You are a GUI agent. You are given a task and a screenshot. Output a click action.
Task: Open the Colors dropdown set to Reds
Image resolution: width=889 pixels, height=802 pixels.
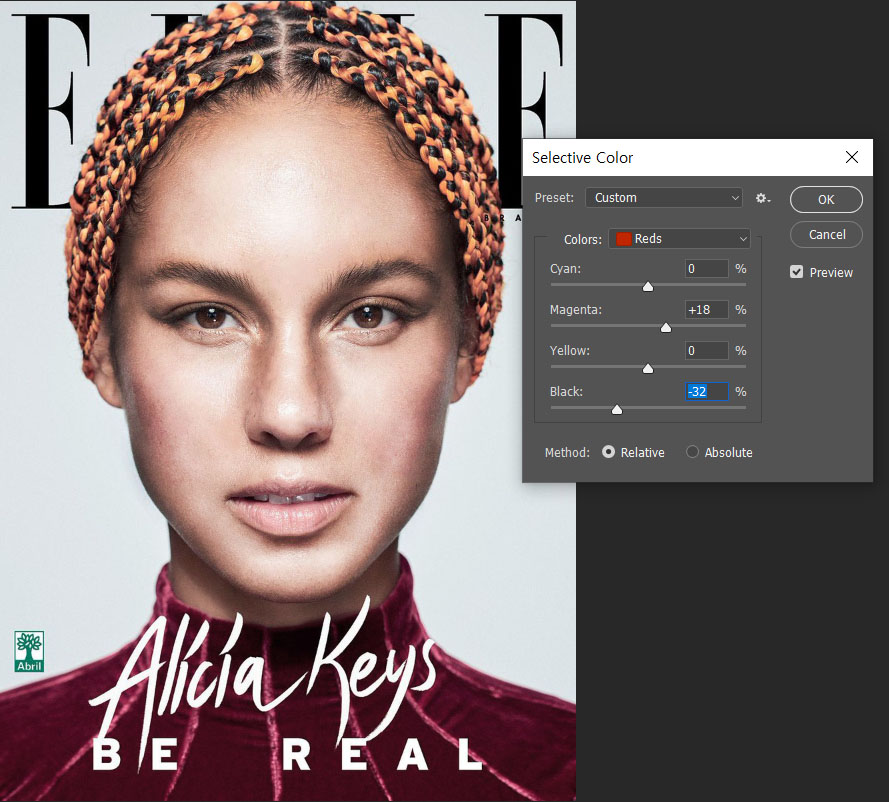click(679, 239)
